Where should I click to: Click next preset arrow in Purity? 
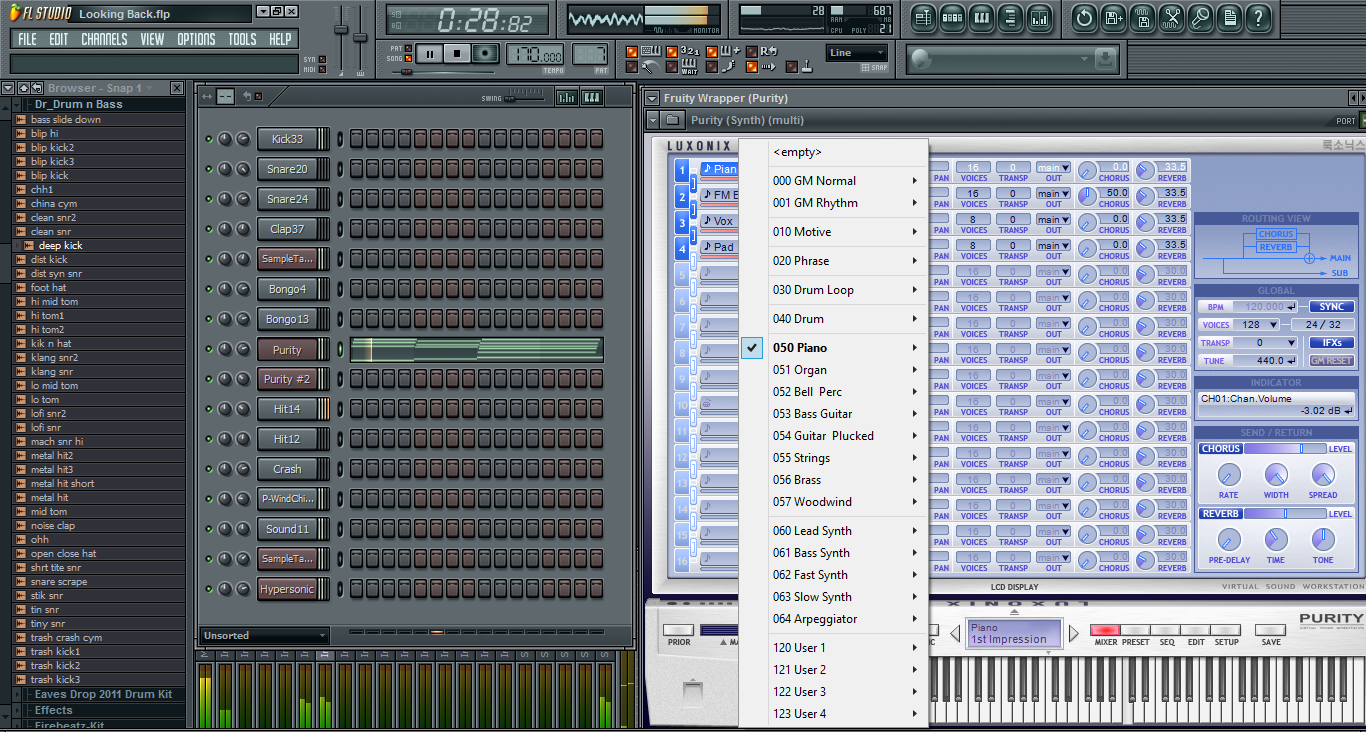[1075, 633]
